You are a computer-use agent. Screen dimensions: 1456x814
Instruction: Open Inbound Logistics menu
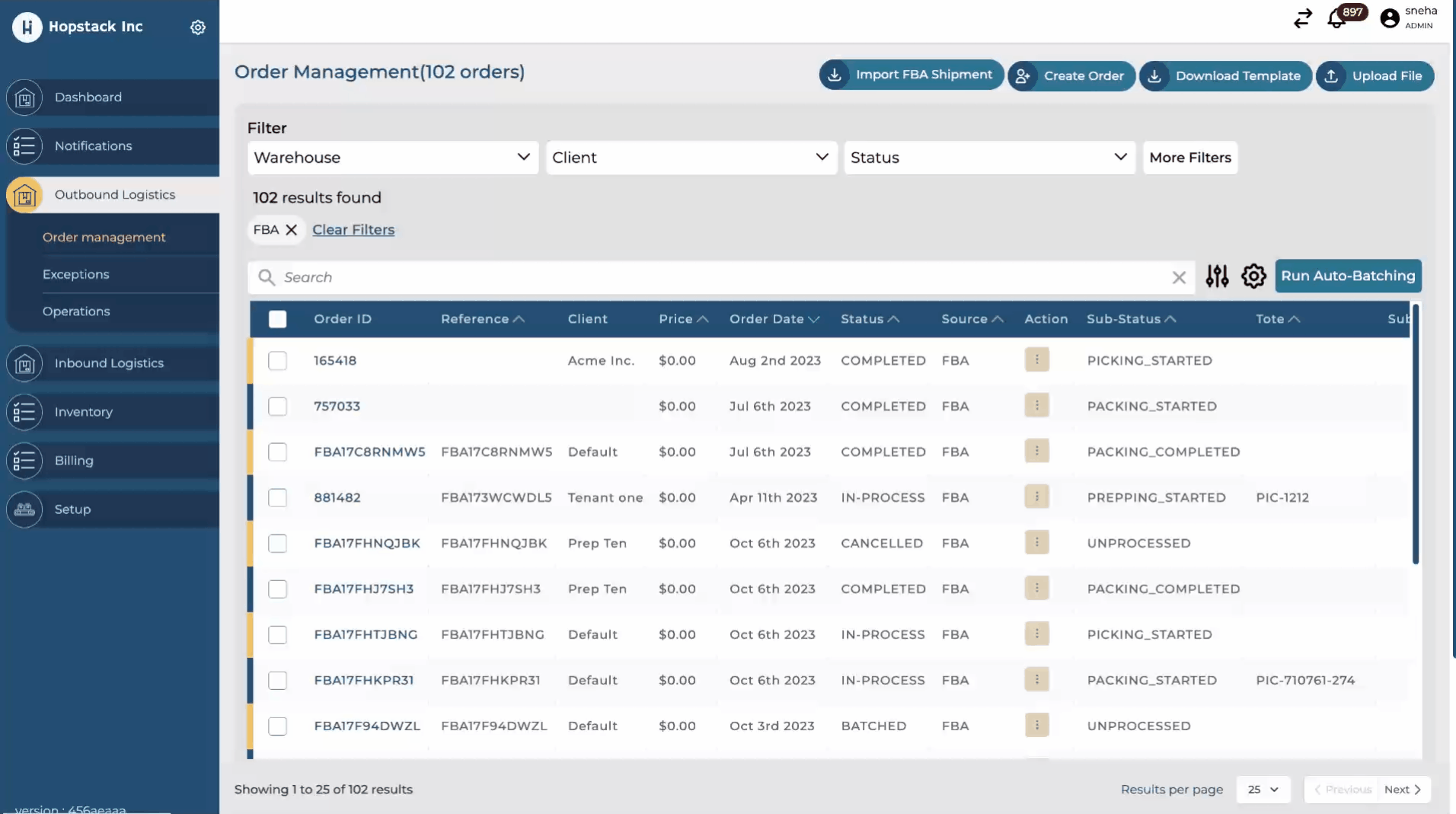(109, 363)
